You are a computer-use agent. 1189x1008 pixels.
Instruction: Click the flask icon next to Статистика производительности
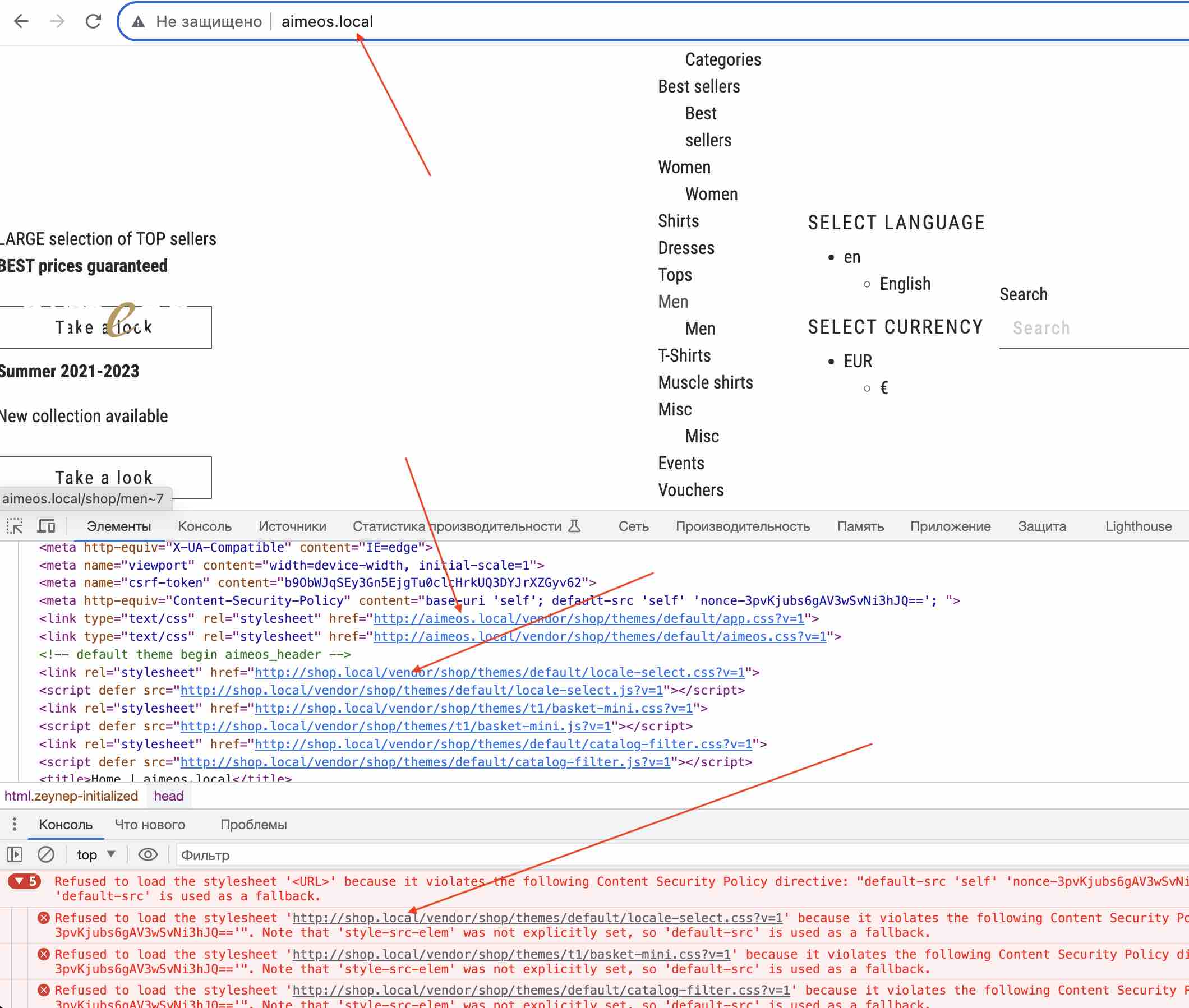click(x=574, y=526)
